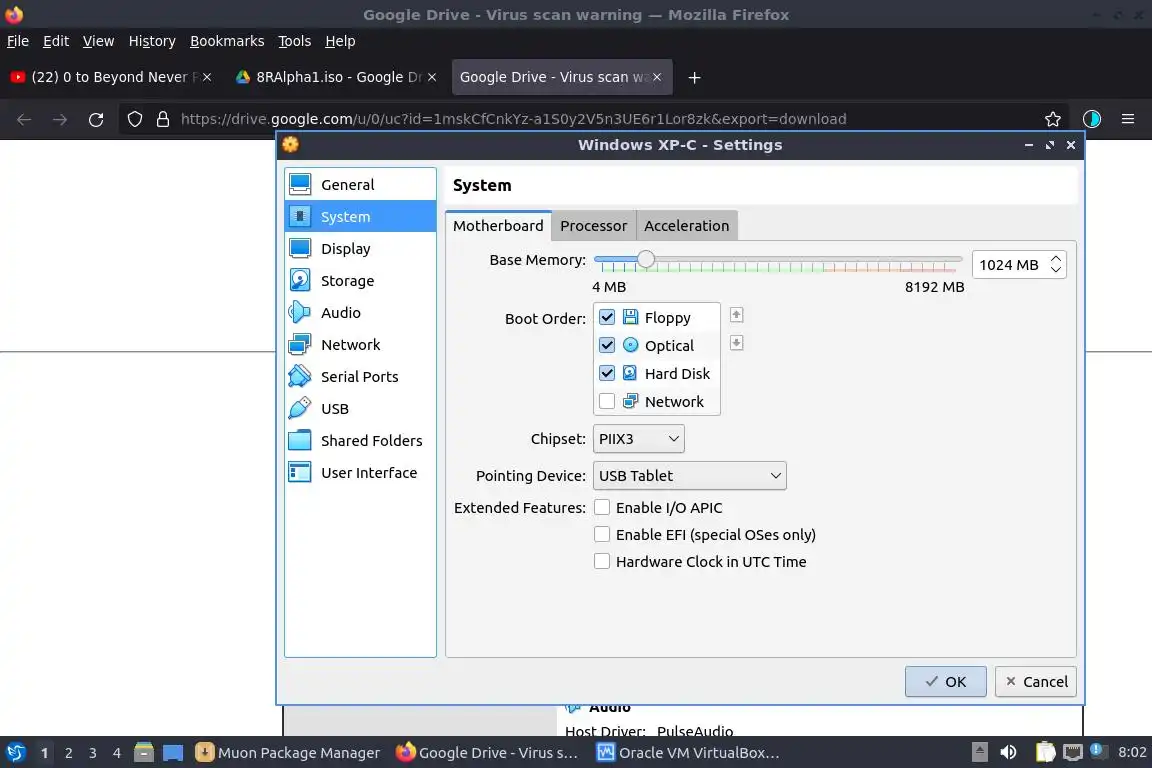Image resolution: width=1152 pixels, height=768 pixels.
Task: Open the Tools menu
Action: tap(295, 41)
